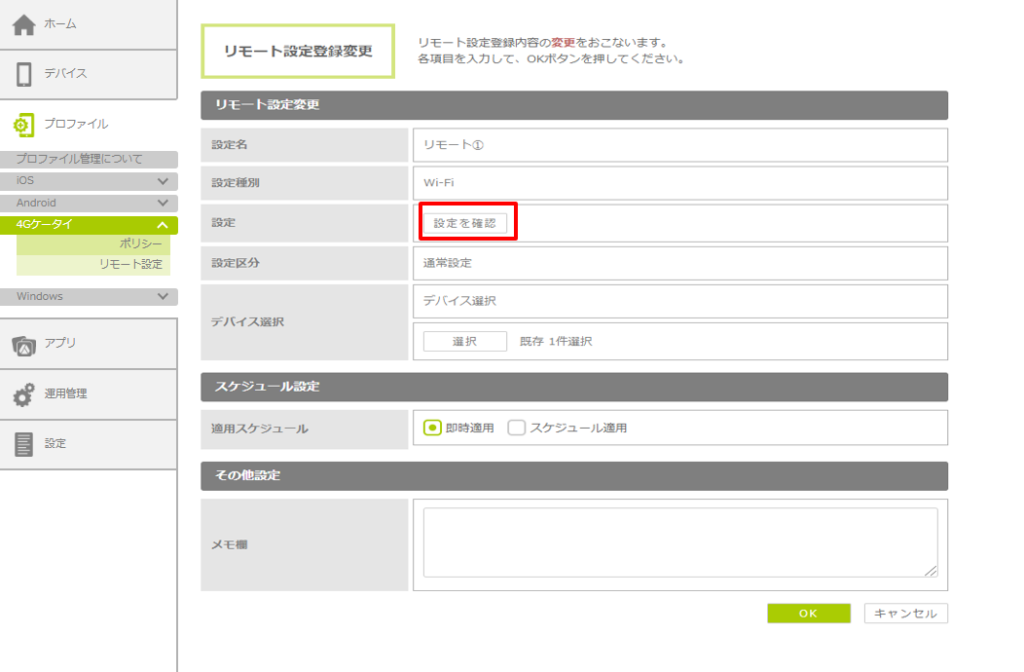Click inside the メモ欄 text area
Viewport: 1024px width, 672px height.
click(680, 542)
